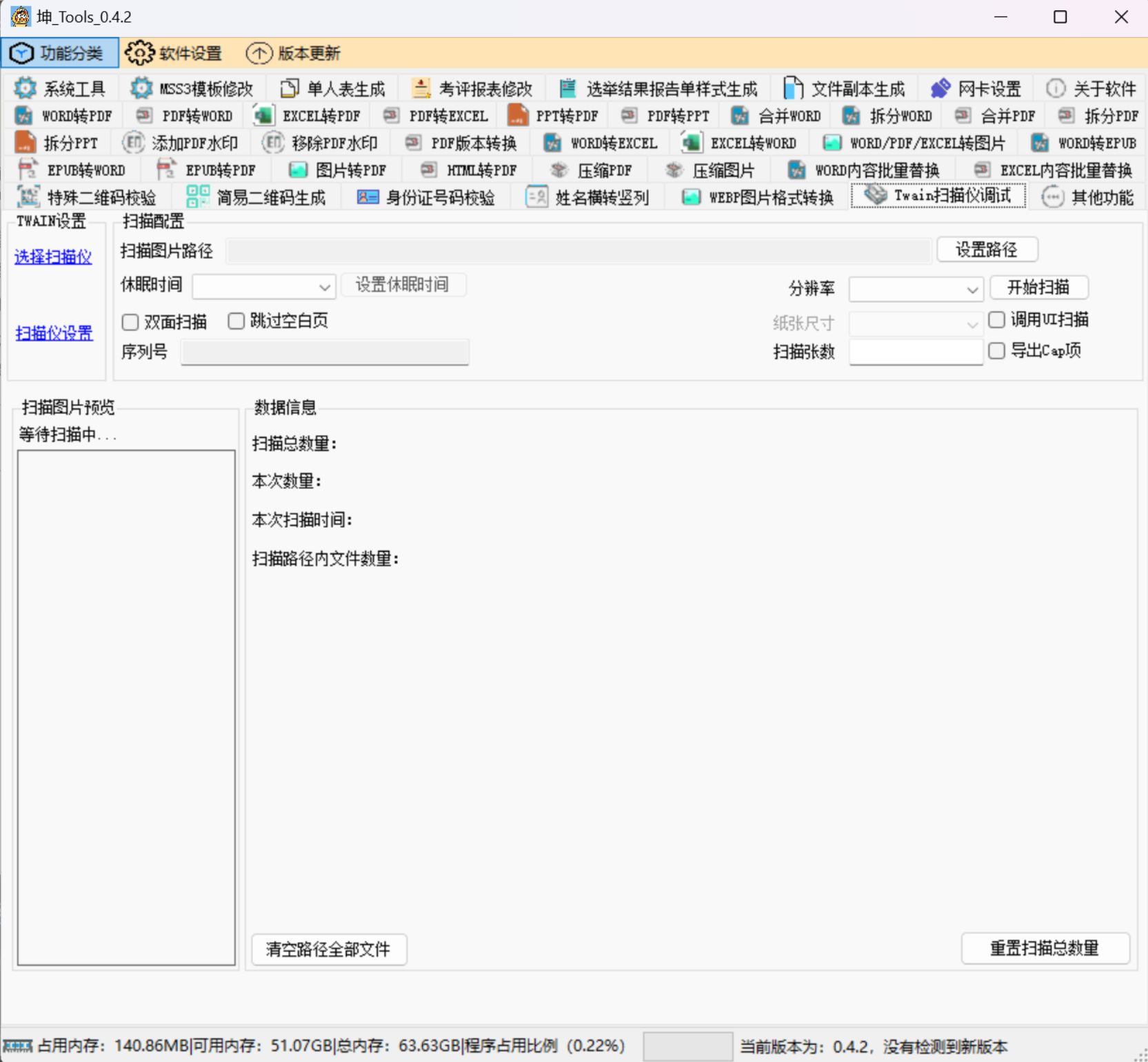Click the 扫描张数 input field
This screenshot has width=1148, height=1062.
pos(916,352)
